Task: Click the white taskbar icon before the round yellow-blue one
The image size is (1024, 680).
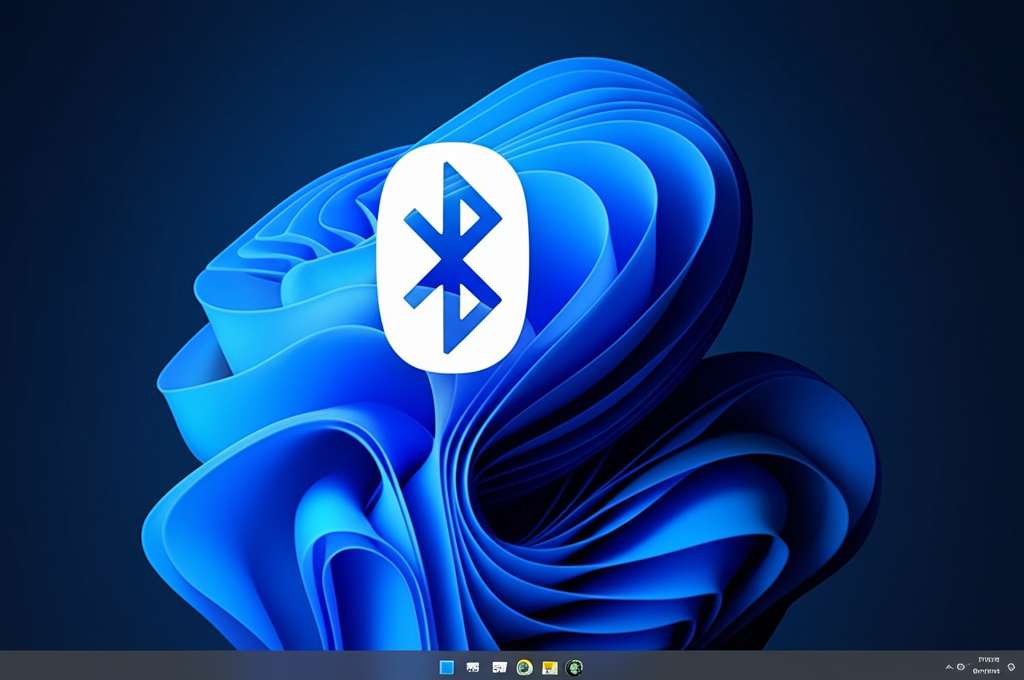Action: [x=500, y=667]
